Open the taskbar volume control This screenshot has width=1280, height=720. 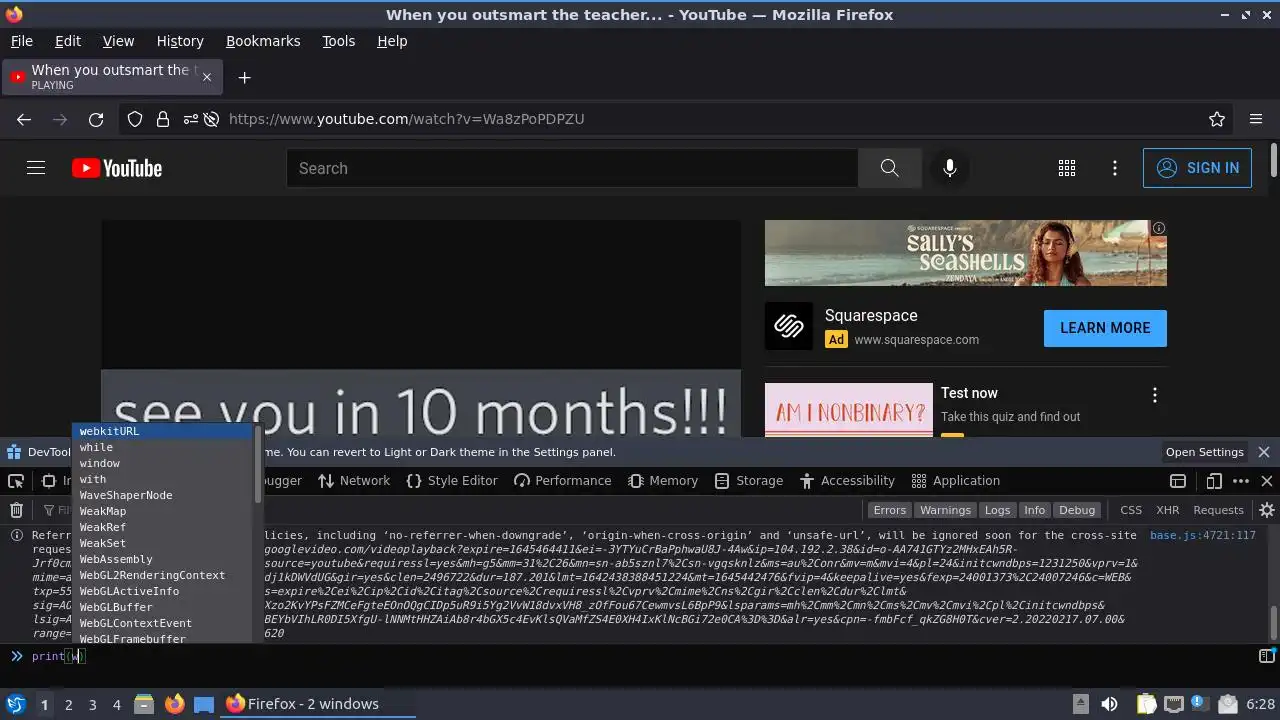point(1109,704)
